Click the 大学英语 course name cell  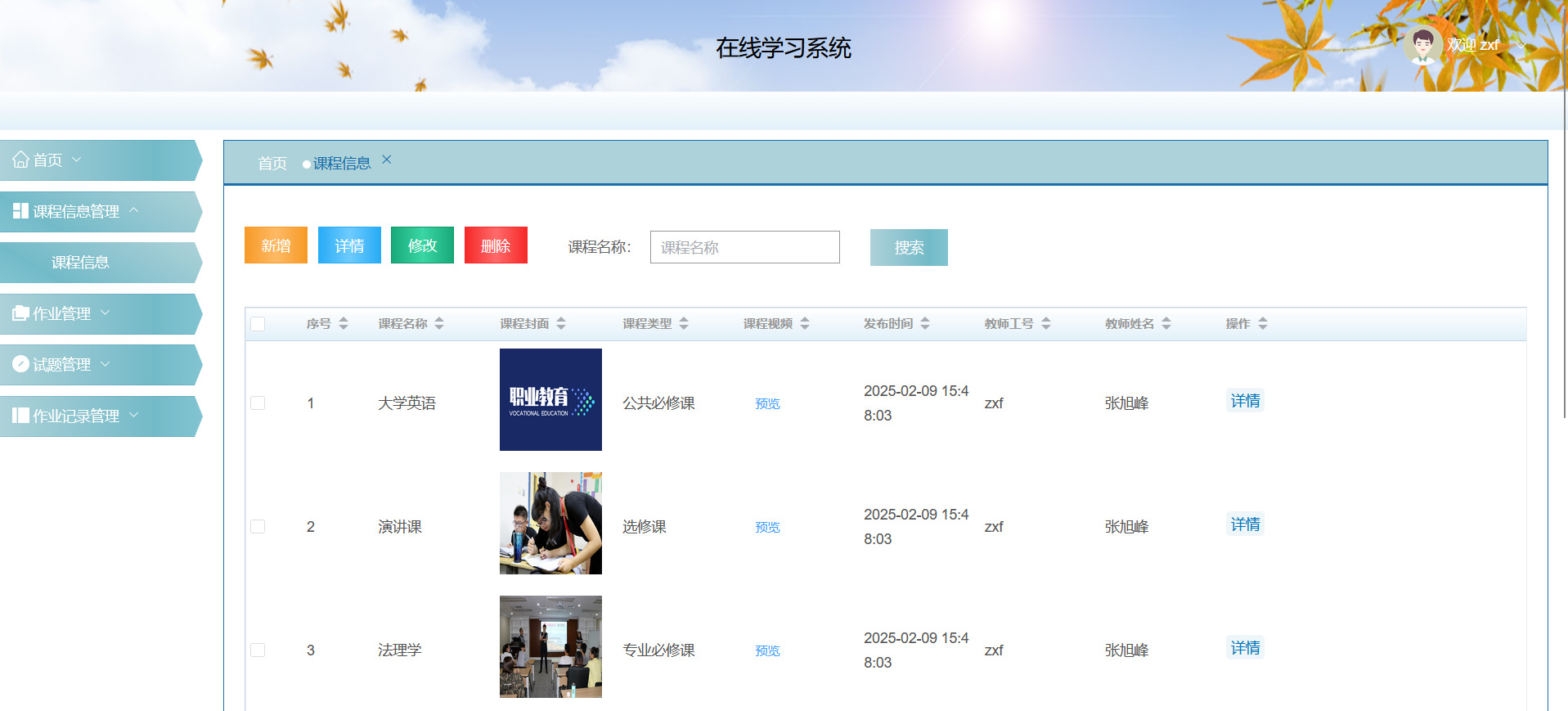(x=407, y=403)
